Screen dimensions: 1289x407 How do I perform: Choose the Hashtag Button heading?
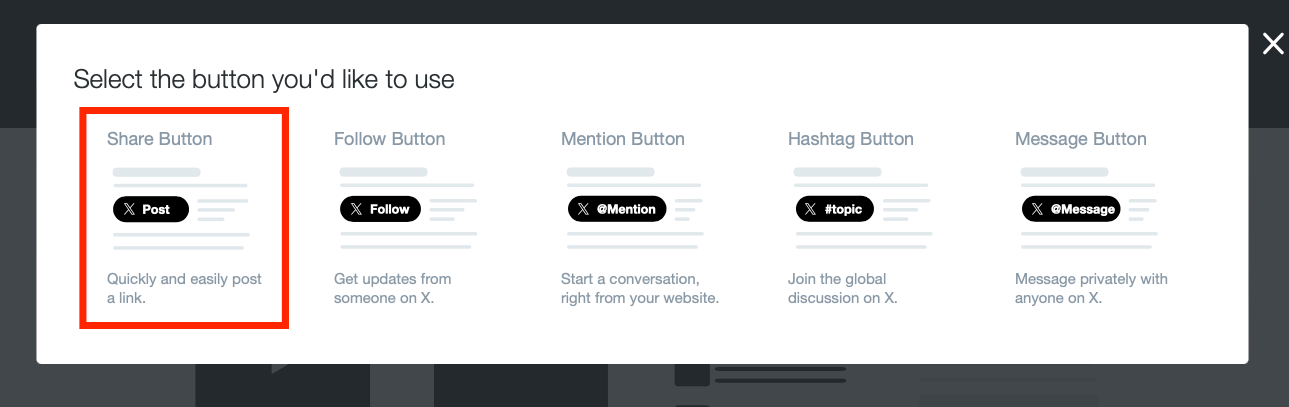851,139
